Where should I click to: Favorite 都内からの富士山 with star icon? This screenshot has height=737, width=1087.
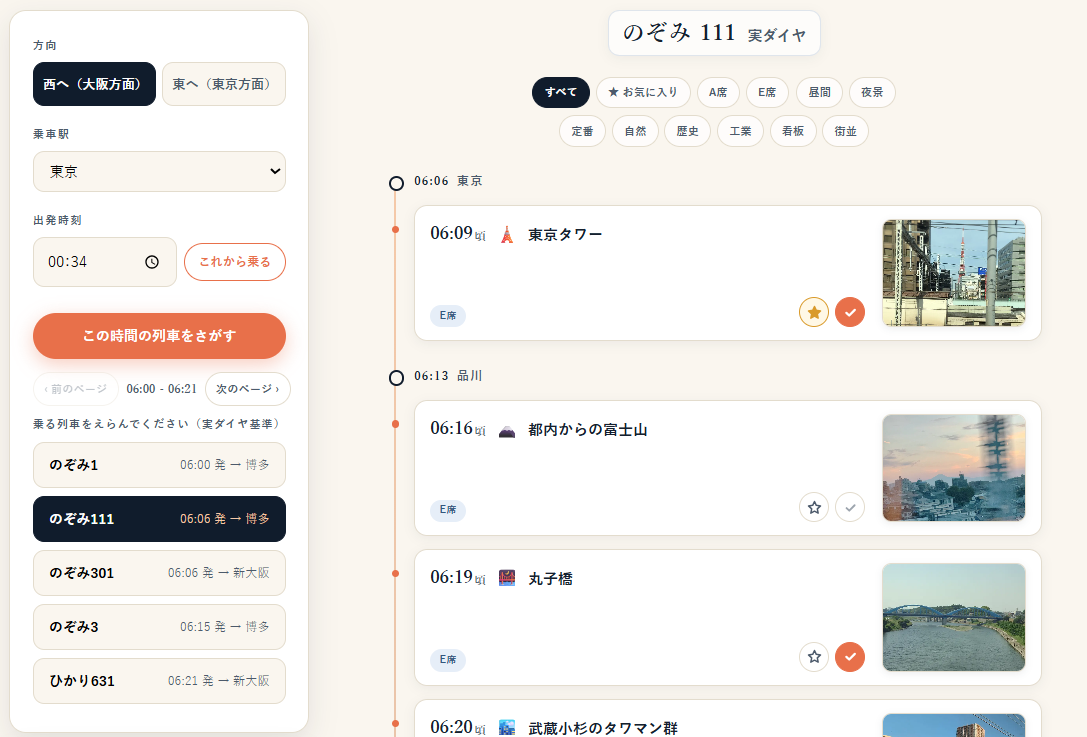click(x=814, y=508)
